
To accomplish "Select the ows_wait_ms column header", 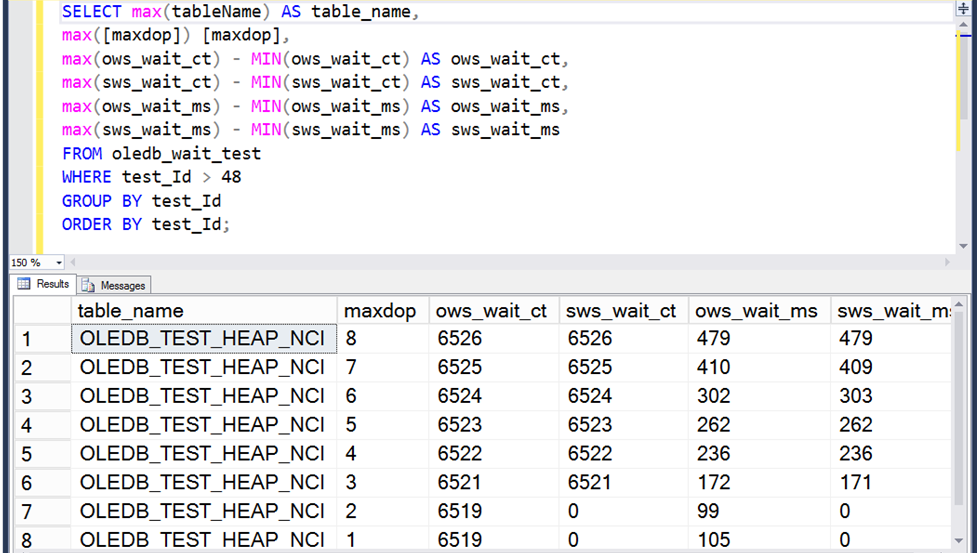I will 759,310.
